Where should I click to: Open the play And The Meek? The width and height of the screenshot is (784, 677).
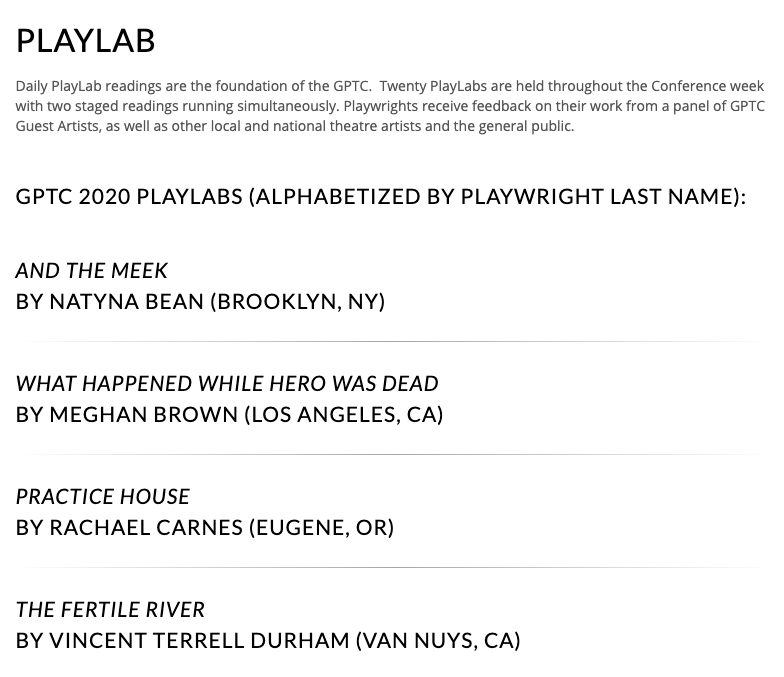[92, 271]
